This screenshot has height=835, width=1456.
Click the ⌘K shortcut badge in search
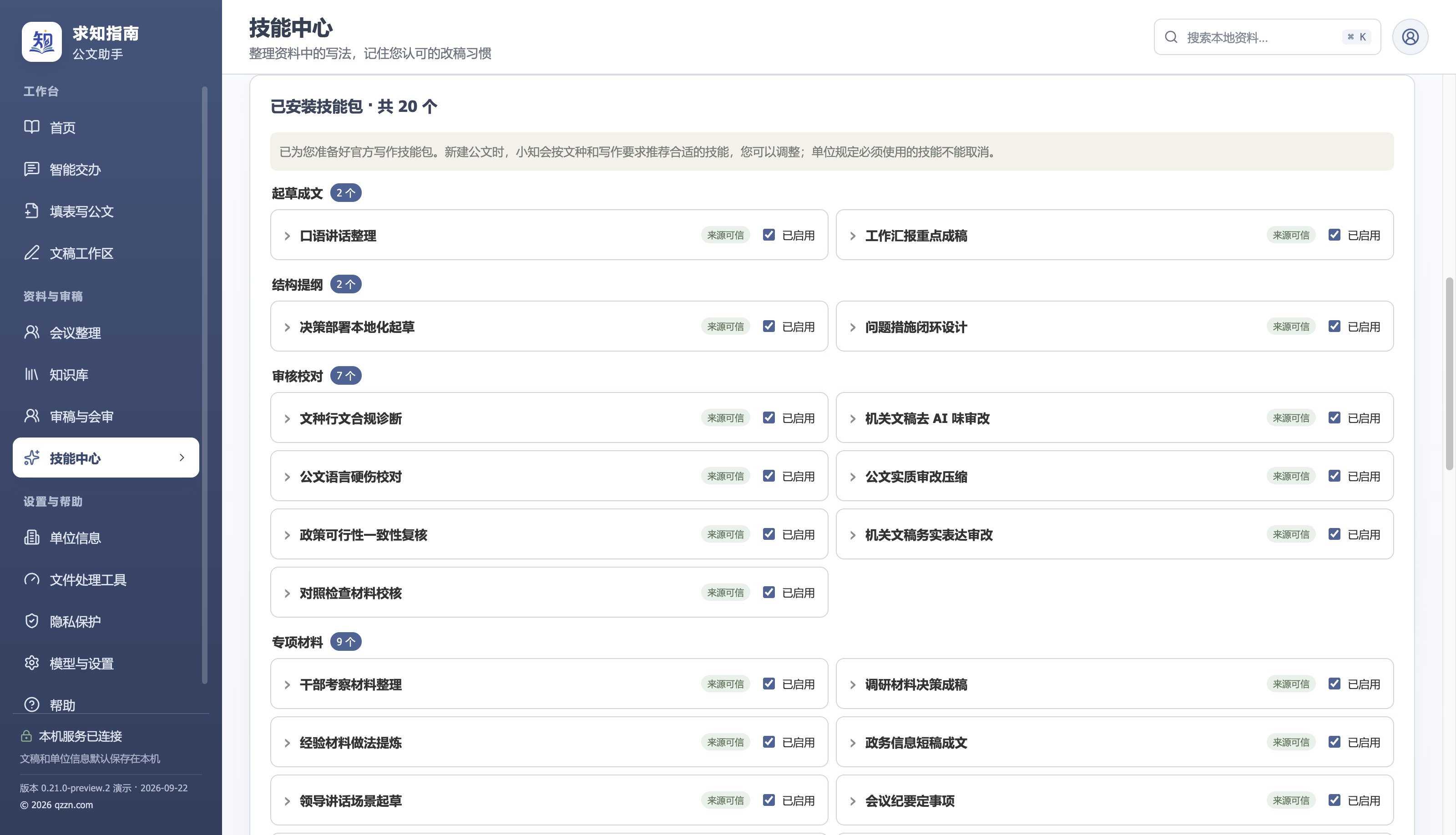coord(1357,37)
